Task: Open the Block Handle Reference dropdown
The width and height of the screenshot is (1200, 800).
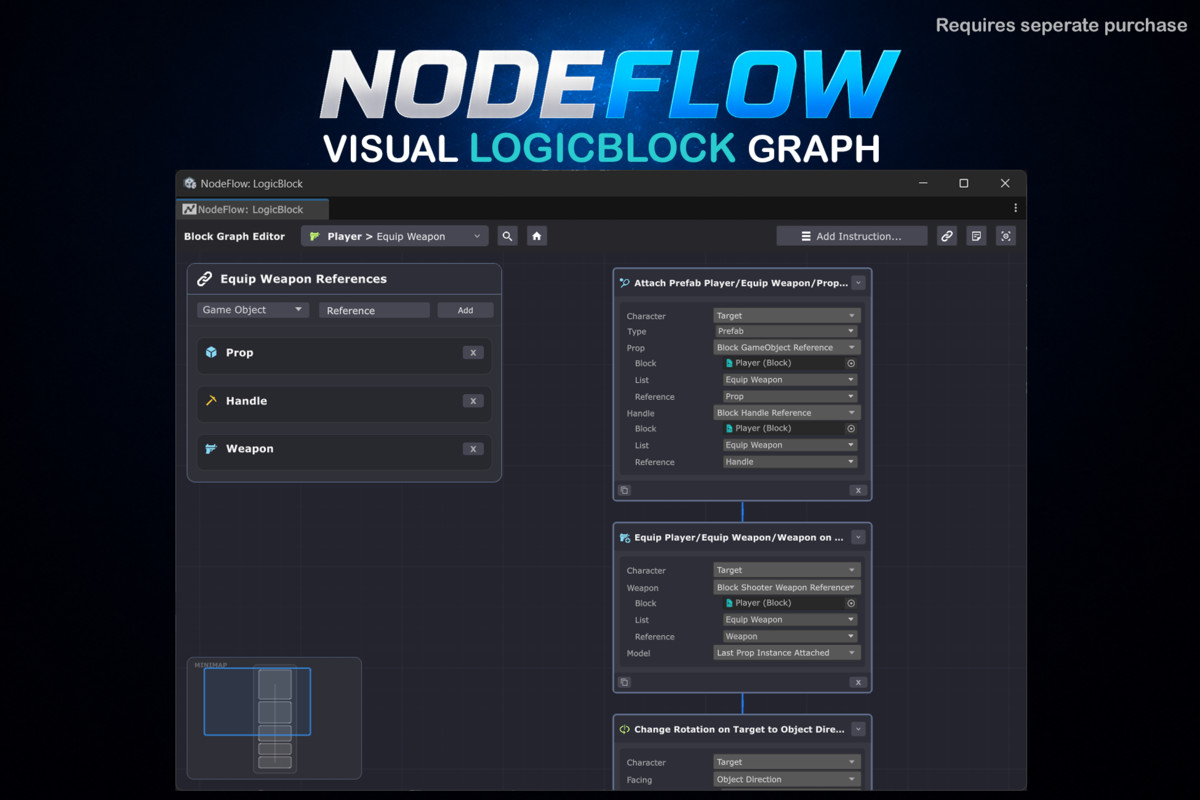Action: click(x=787, y=412)
